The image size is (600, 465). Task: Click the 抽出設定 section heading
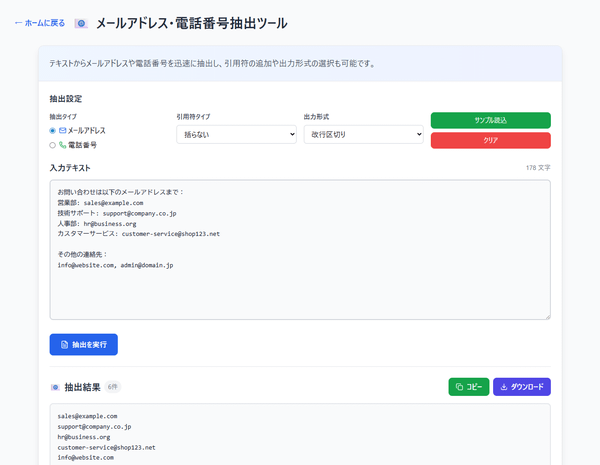pyautogui.click(x=66, y=99)
